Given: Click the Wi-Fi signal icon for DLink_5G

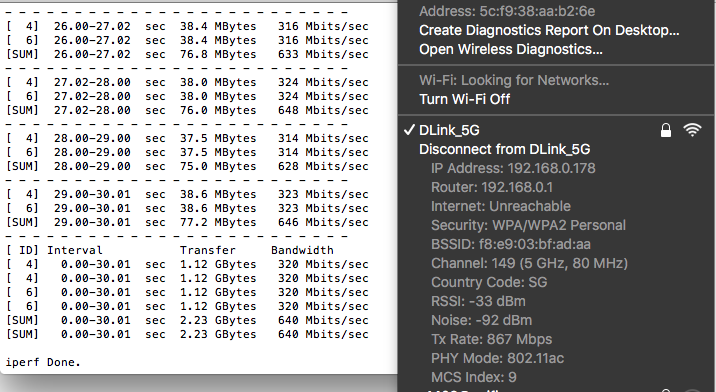Looking at the screenshot, I should pos(692,130).
